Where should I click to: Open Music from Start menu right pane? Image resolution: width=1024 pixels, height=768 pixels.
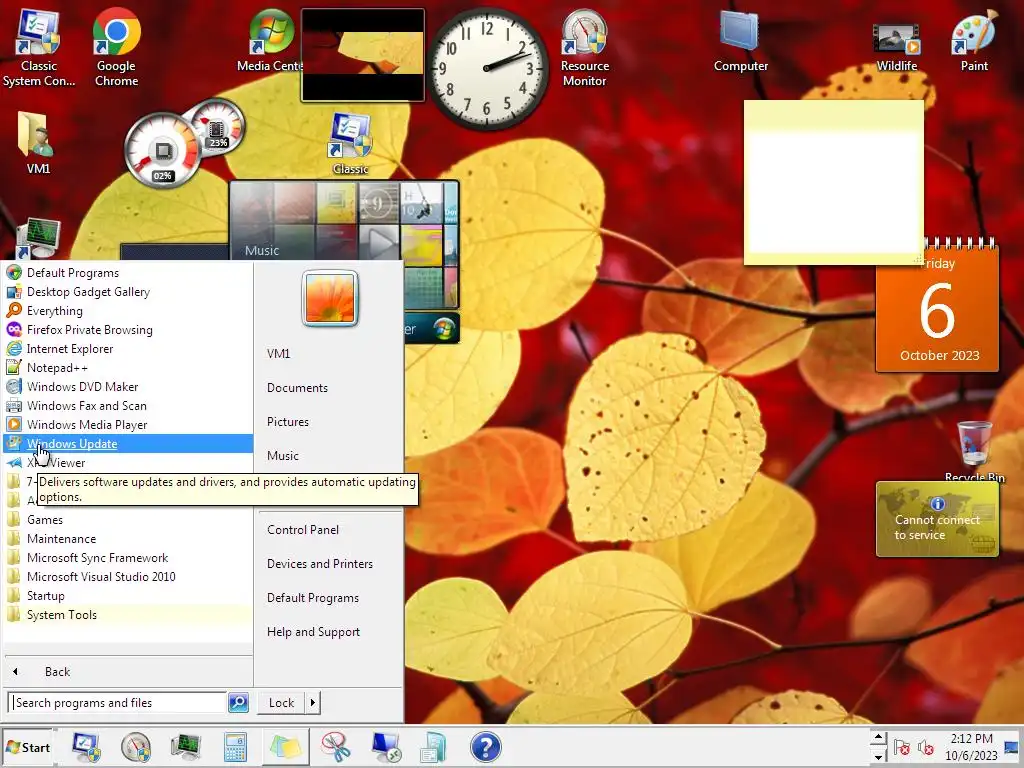point(283,455)
